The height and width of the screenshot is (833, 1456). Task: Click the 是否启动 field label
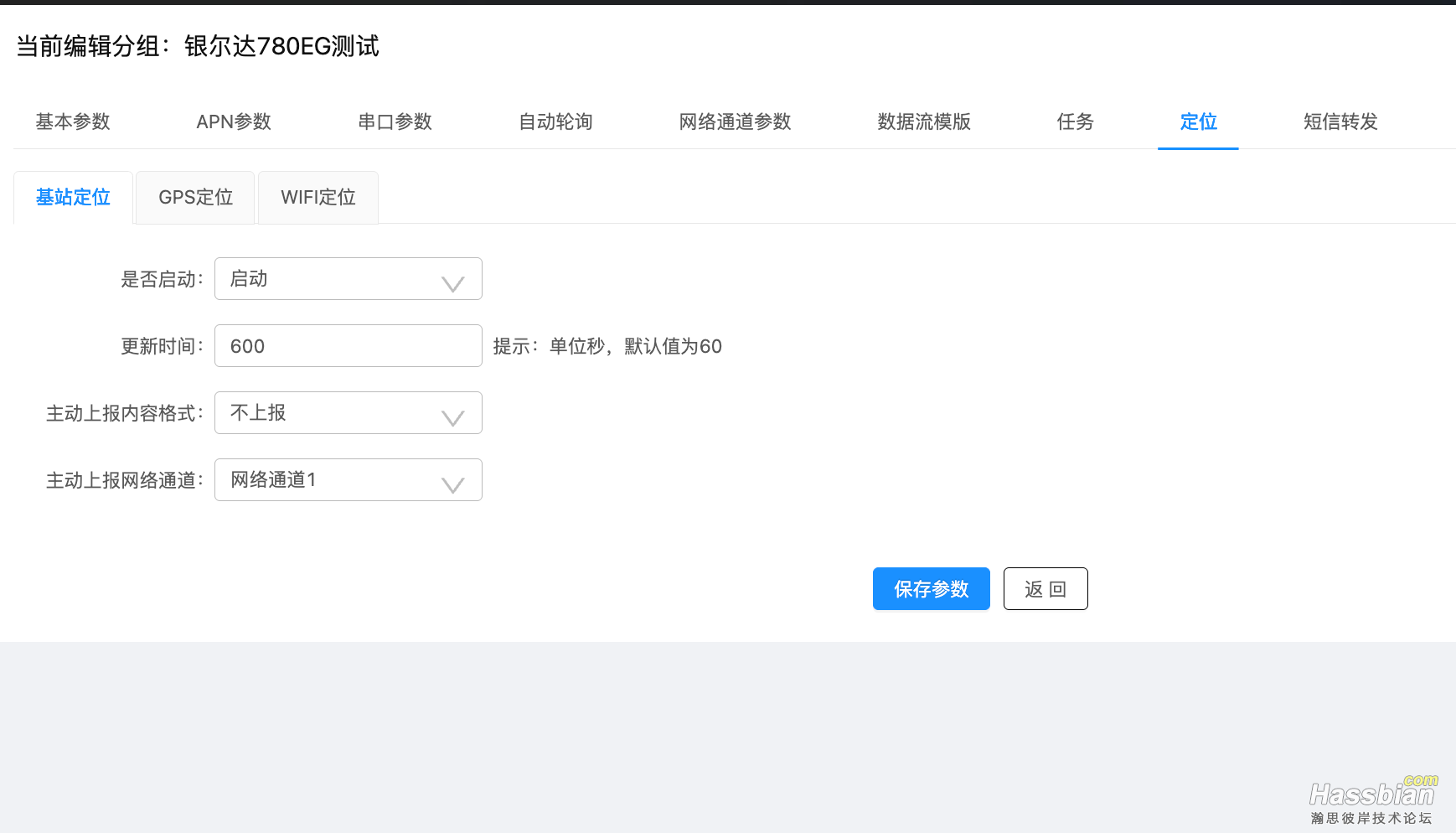162,279
